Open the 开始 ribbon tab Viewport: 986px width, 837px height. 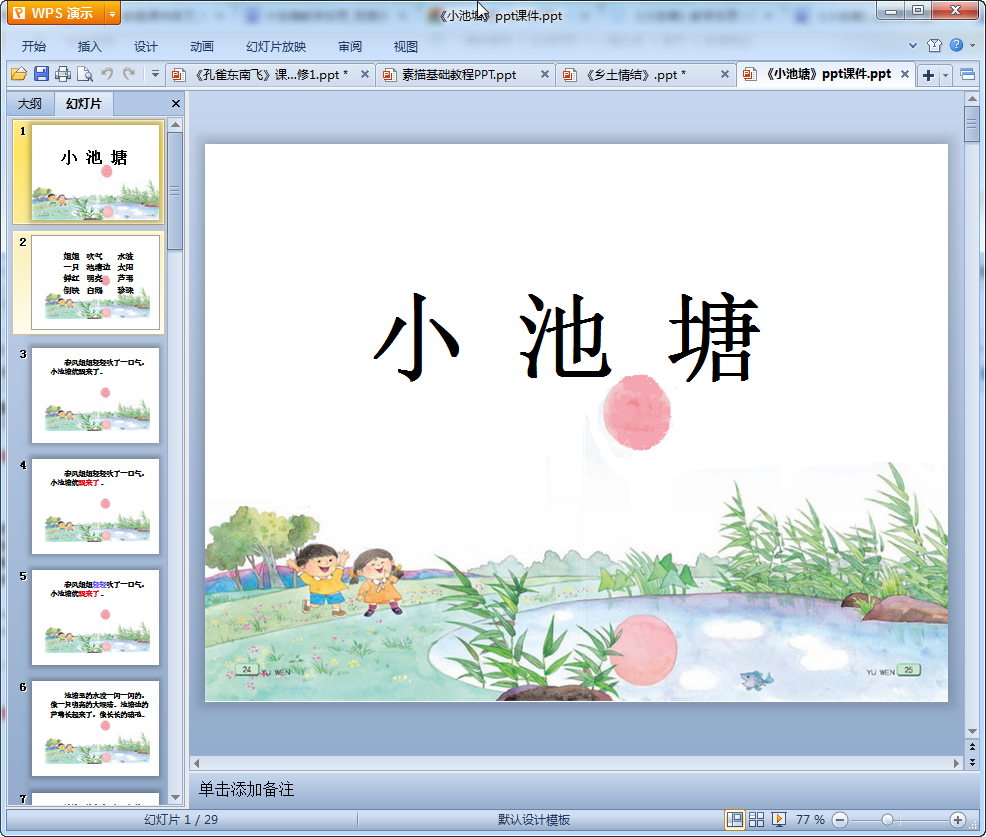point(34,47)
